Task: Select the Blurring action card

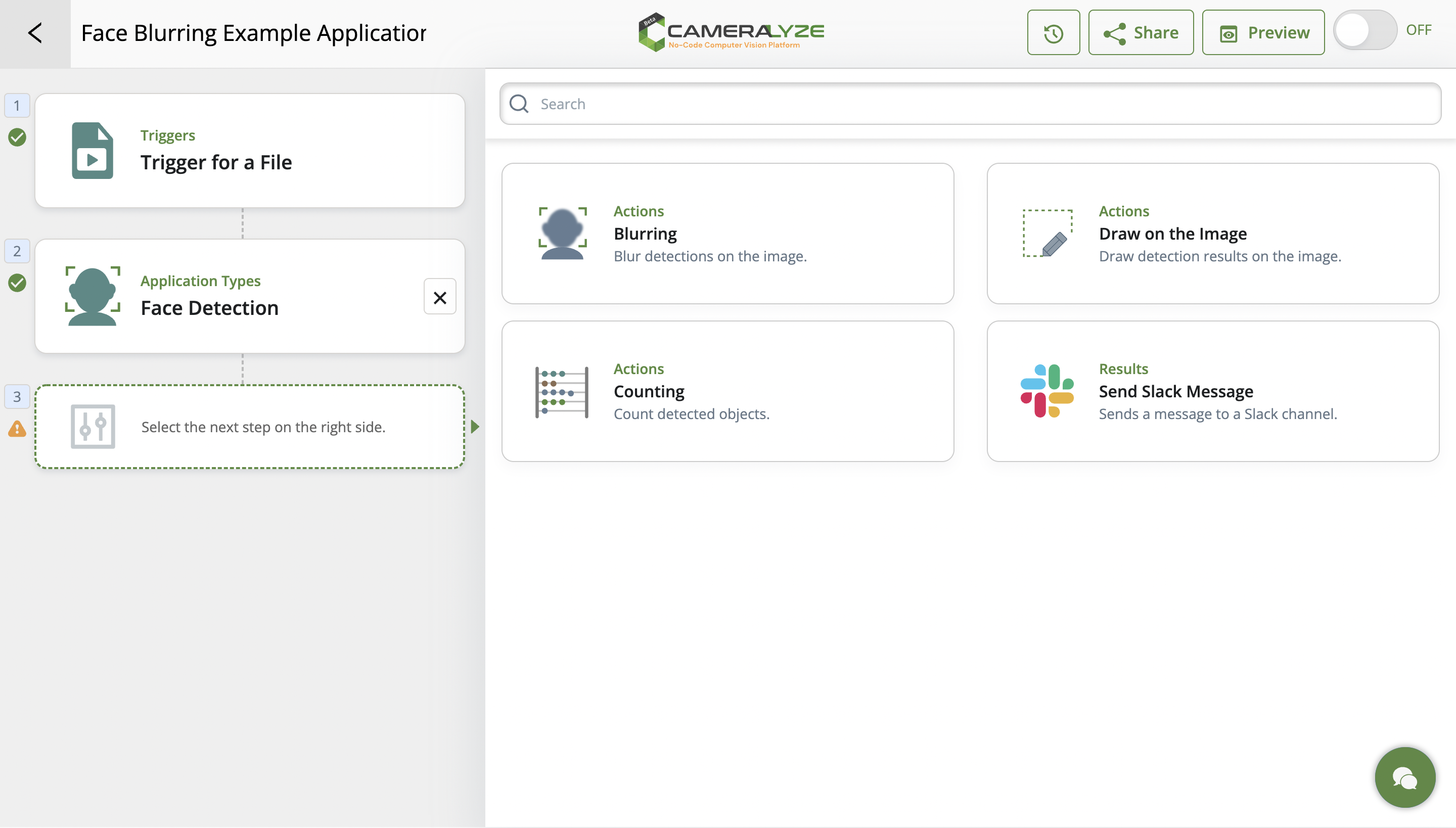Action: (x=727, y=234)
